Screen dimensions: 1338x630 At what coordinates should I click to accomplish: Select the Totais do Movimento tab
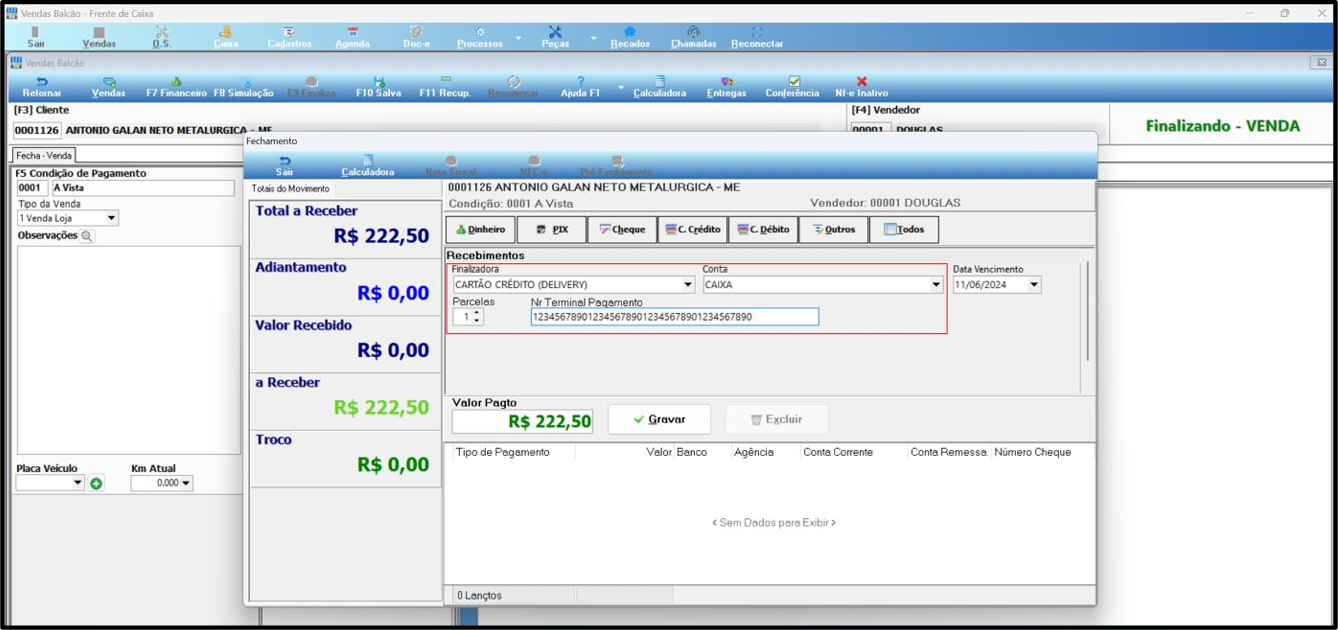coord(291,189)
